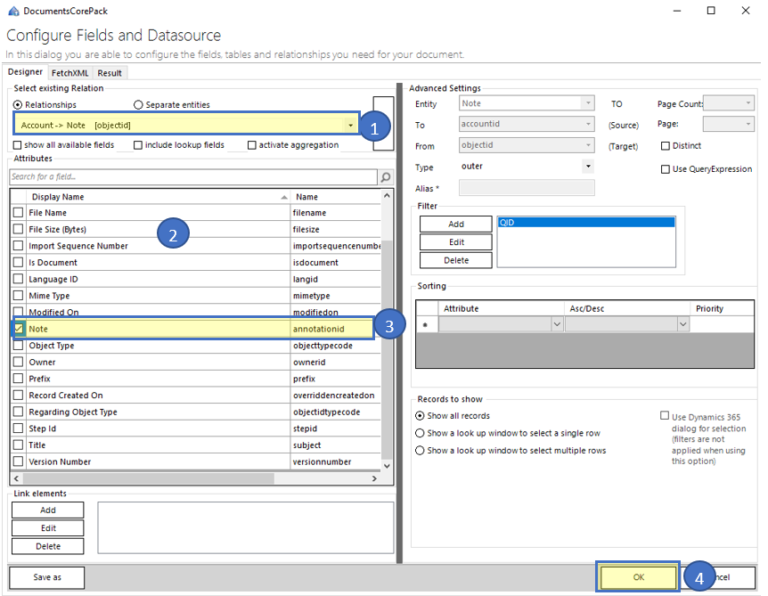The height and width of the screenshot is (596, 768).
Task: Click the DocumentsCorePack title bar icon
Action: click(x=12, y=10)
